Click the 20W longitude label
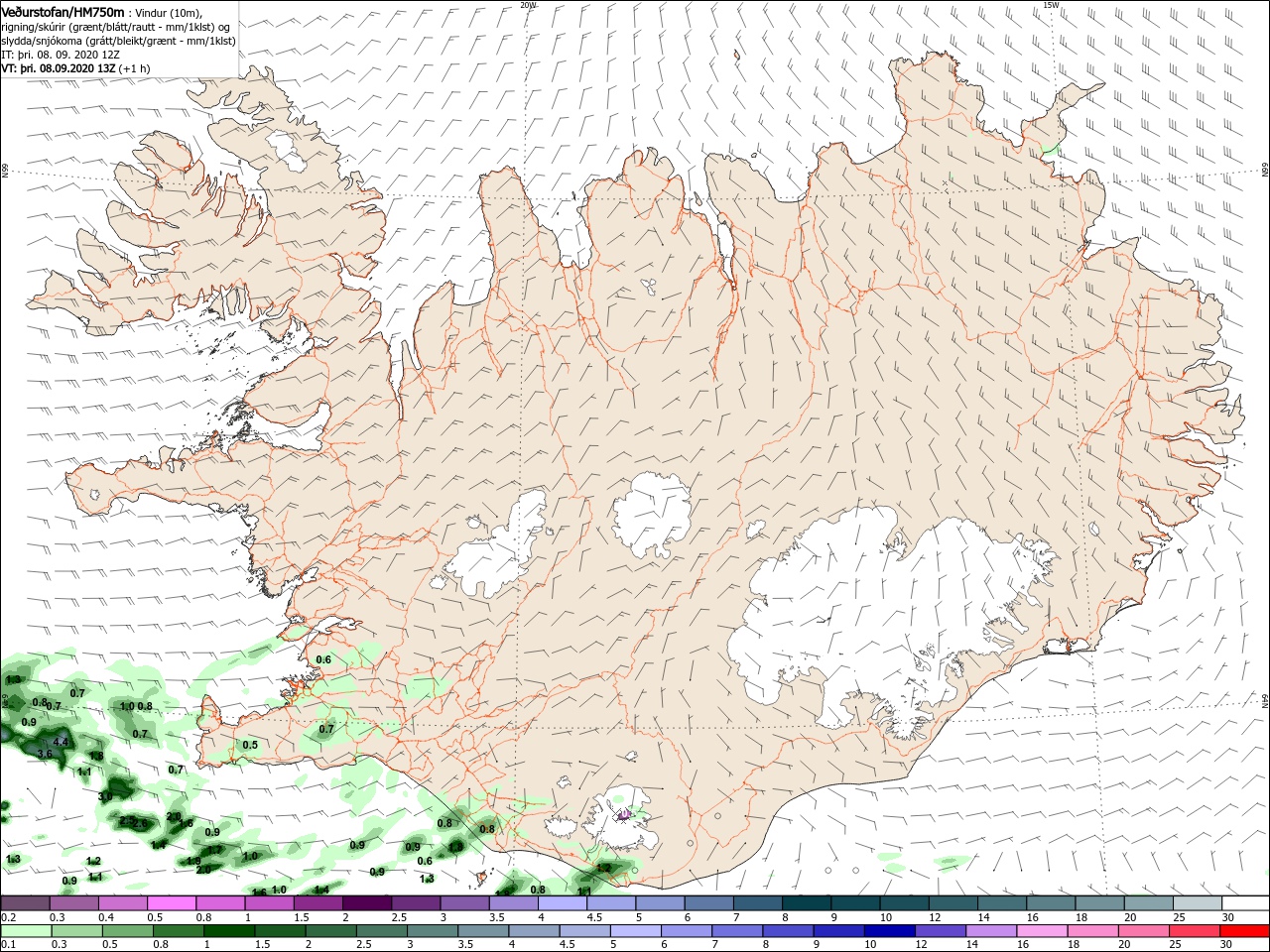Viewport: 1270px width, 952px height. coord(528,5)
